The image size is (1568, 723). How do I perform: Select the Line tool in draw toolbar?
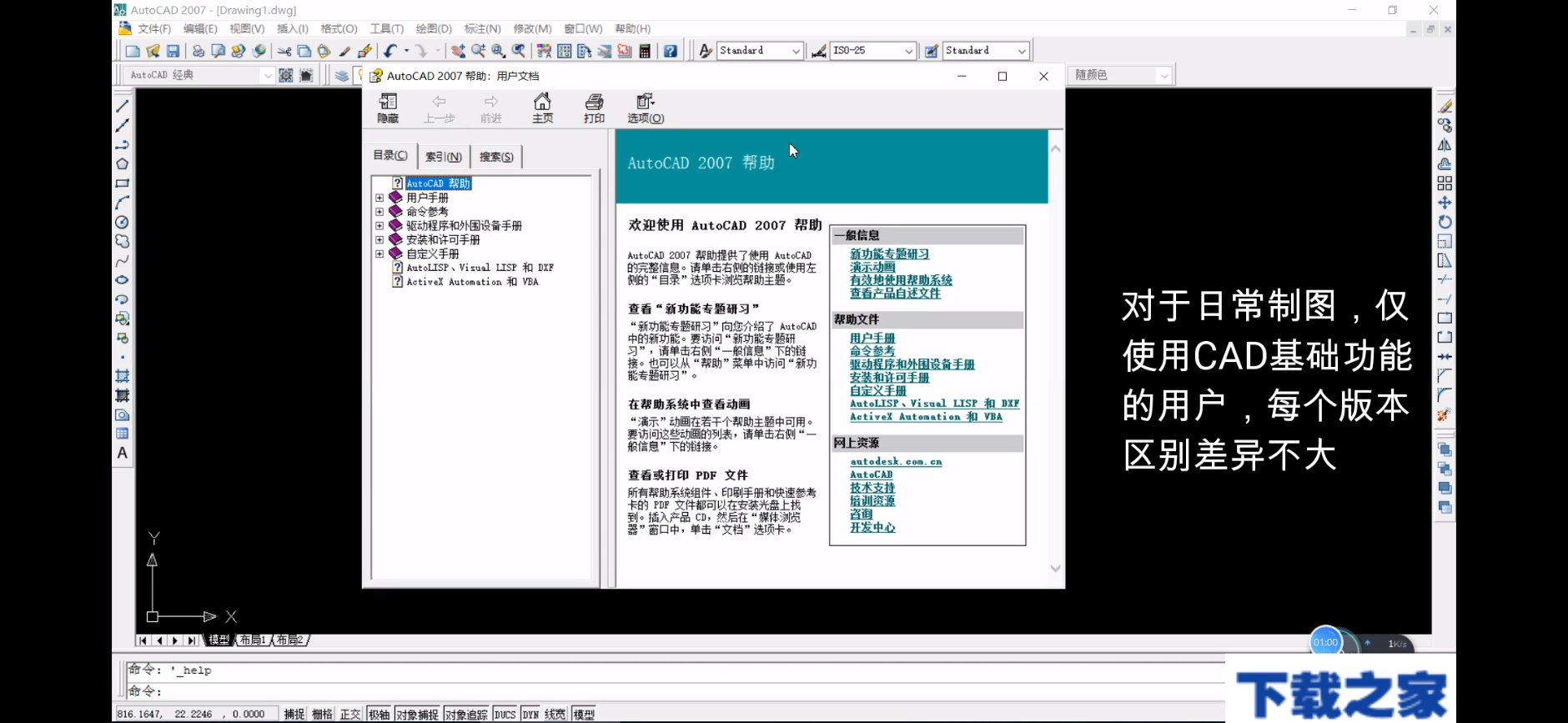123,107
